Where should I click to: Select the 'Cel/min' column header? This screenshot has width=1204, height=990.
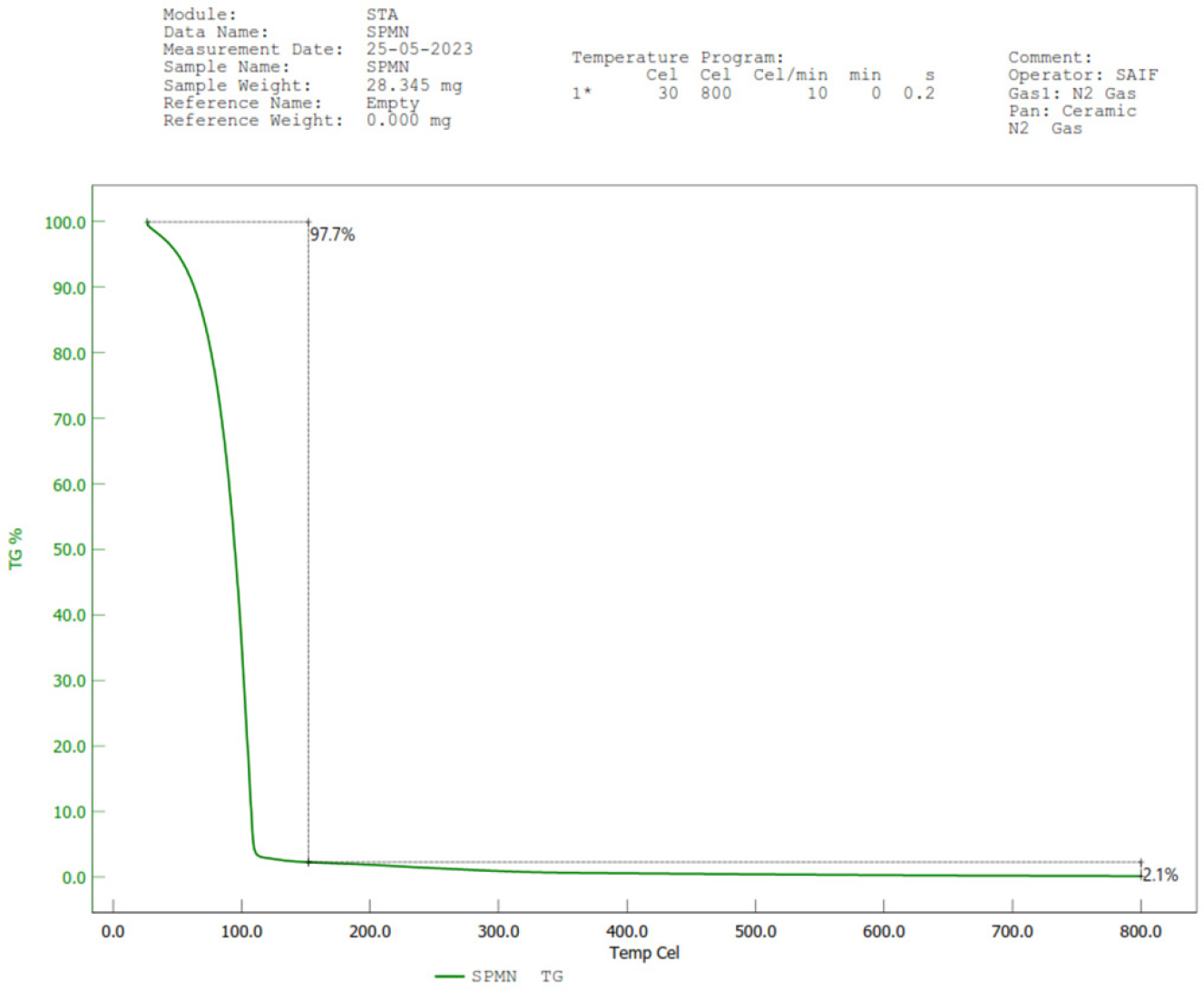click(790, 75)
